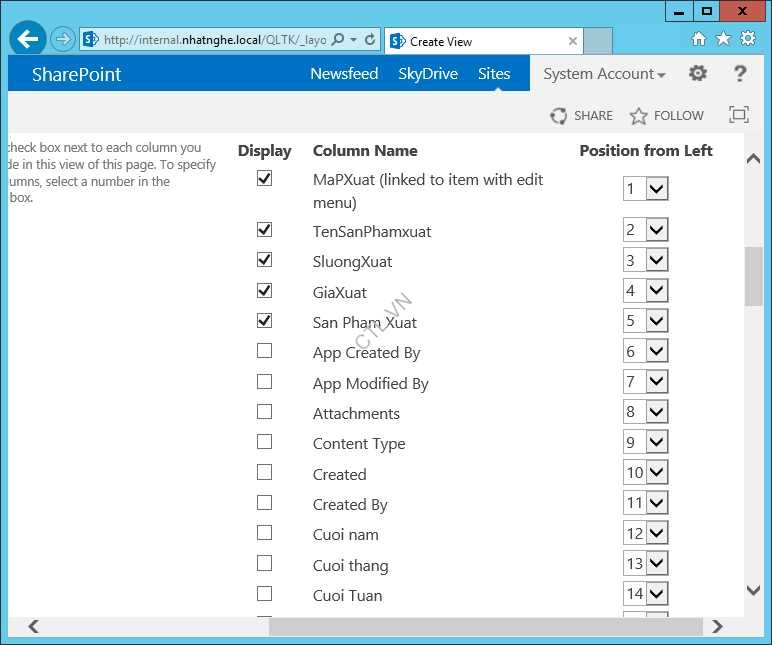Click the focus on content icon
The width and height of the screenshot is (772, 645).
point(739,115)
